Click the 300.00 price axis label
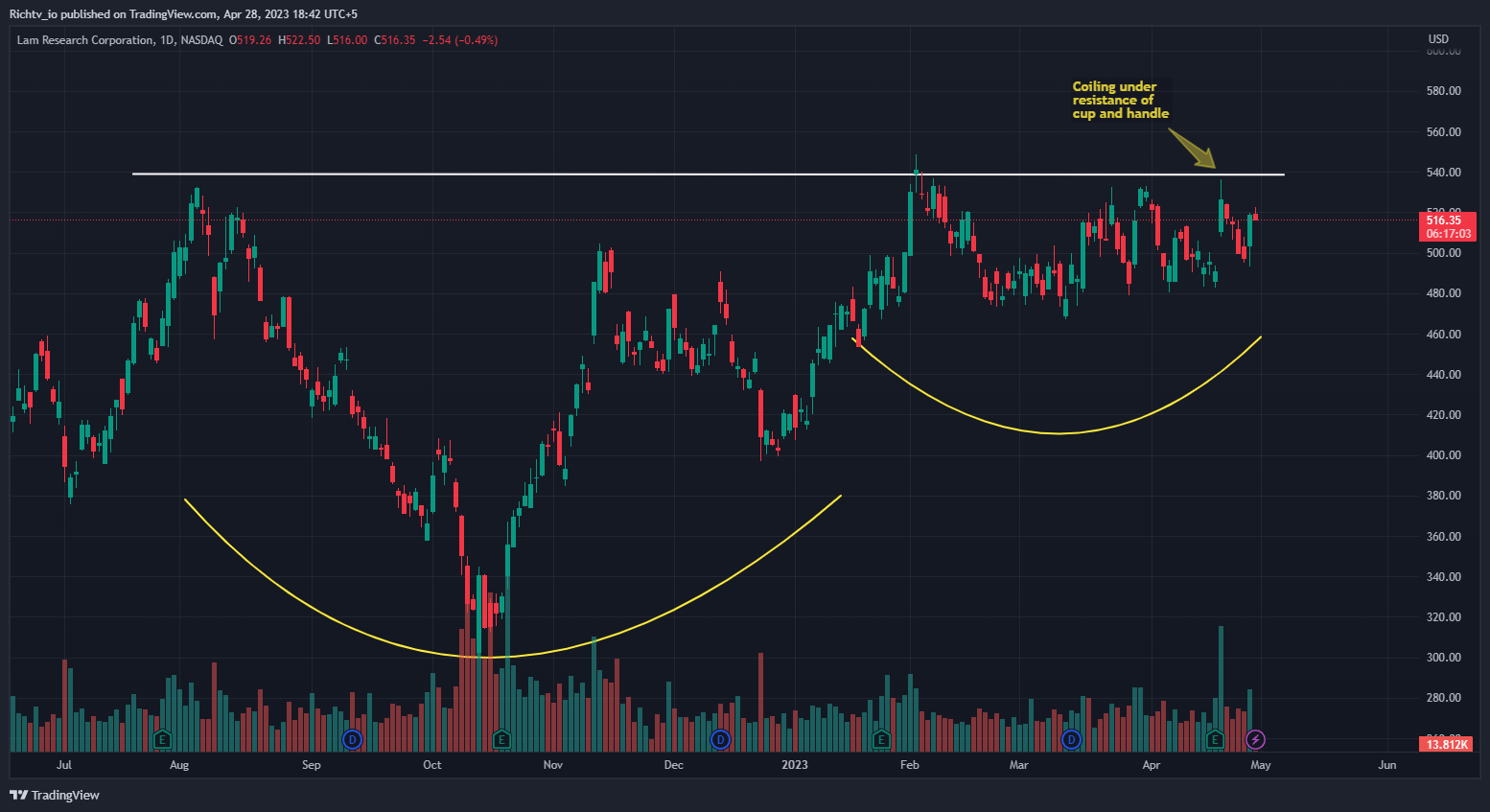 (1443, 658)
